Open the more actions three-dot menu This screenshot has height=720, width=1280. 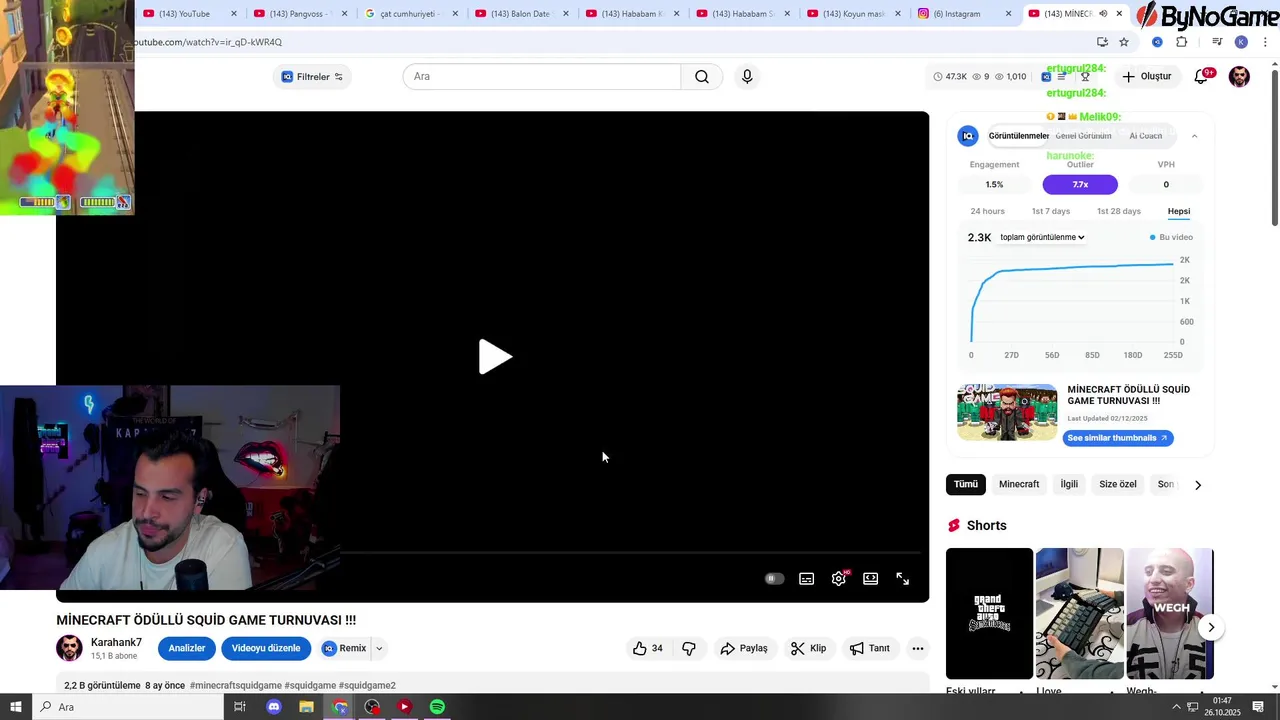(917, 648)
